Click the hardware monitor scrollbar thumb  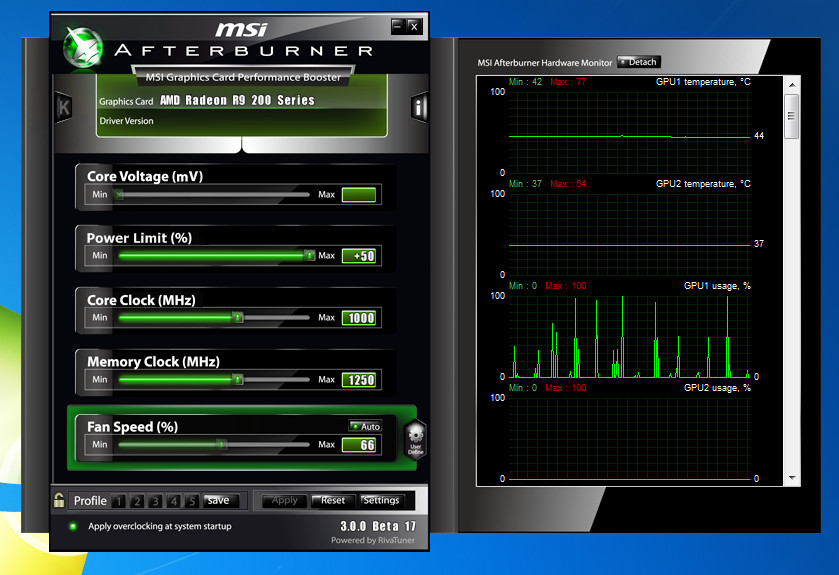coord(792,117)
